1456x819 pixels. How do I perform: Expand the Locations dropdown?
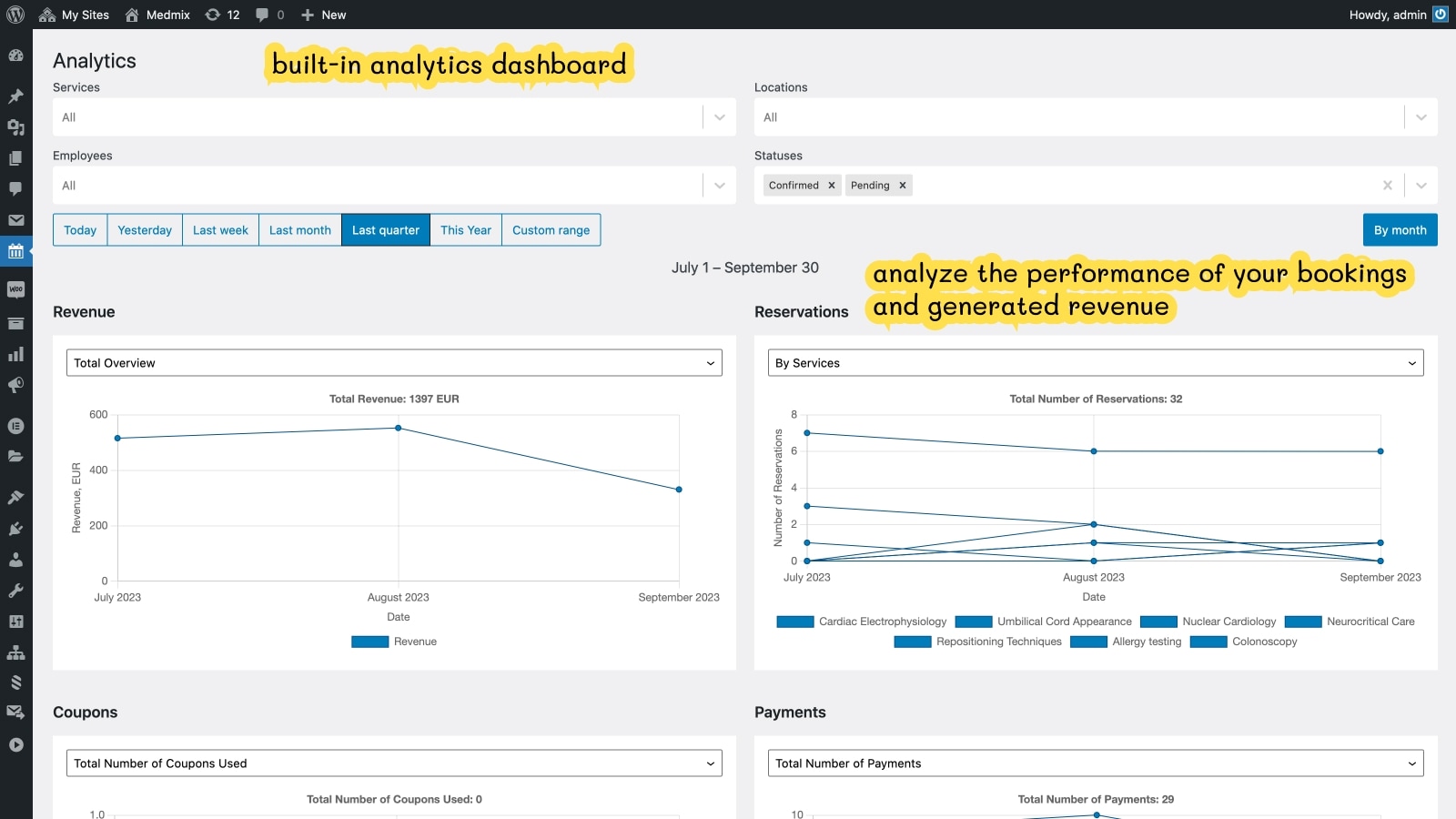[x=1421, y=117]
